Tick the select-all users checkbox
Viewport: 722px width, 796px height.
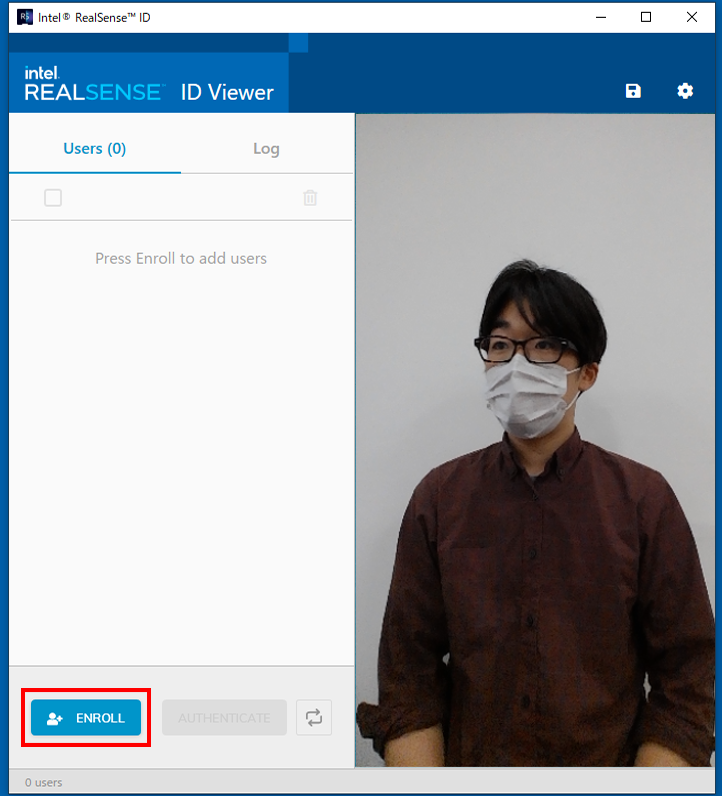[53, 197]
